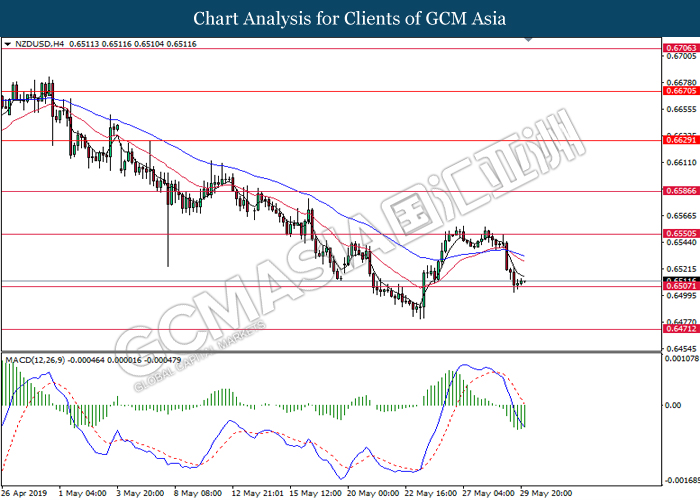Click the 12 May 21:01 time label
Viewport: 700px width, 500px height.
258,493
